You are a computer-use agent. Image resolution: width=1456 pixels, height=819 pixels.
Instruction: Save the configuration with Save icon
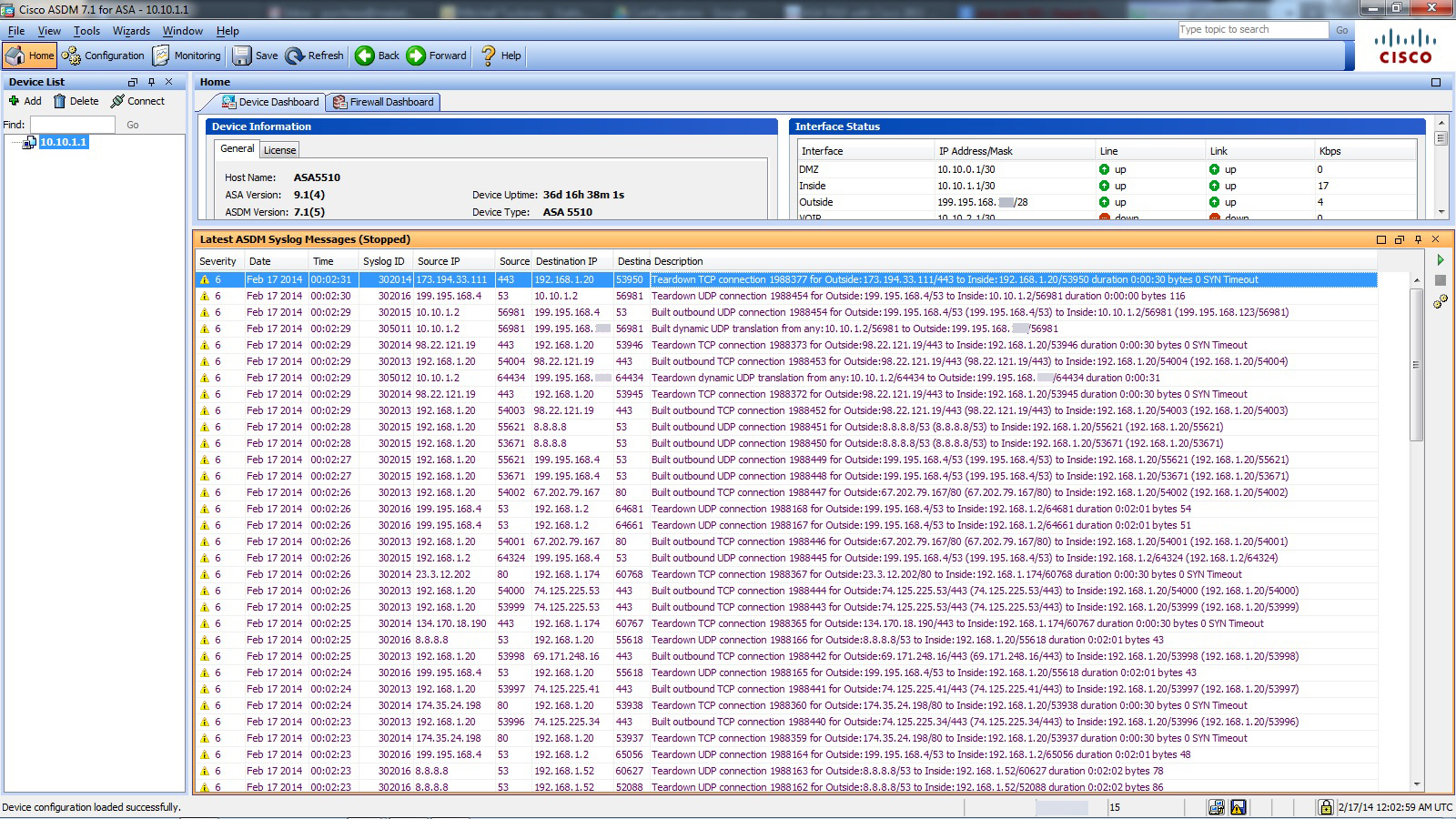pos(255,56)
